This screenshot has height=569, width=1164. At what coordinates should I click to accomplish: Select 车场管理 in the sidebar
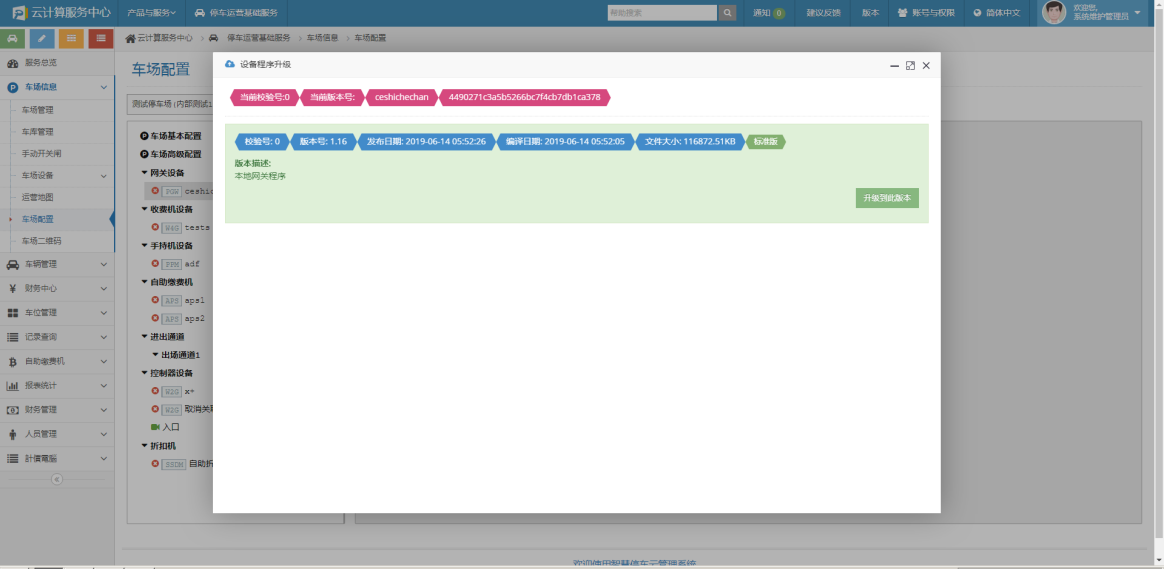pos(38,110)
